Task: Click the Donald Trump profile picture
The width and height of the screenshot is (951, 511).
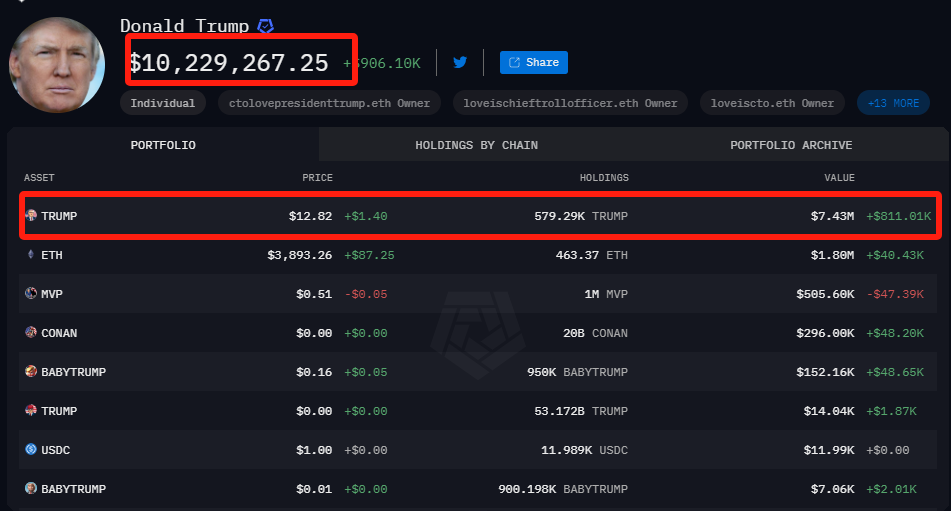Action: (57, 65)
